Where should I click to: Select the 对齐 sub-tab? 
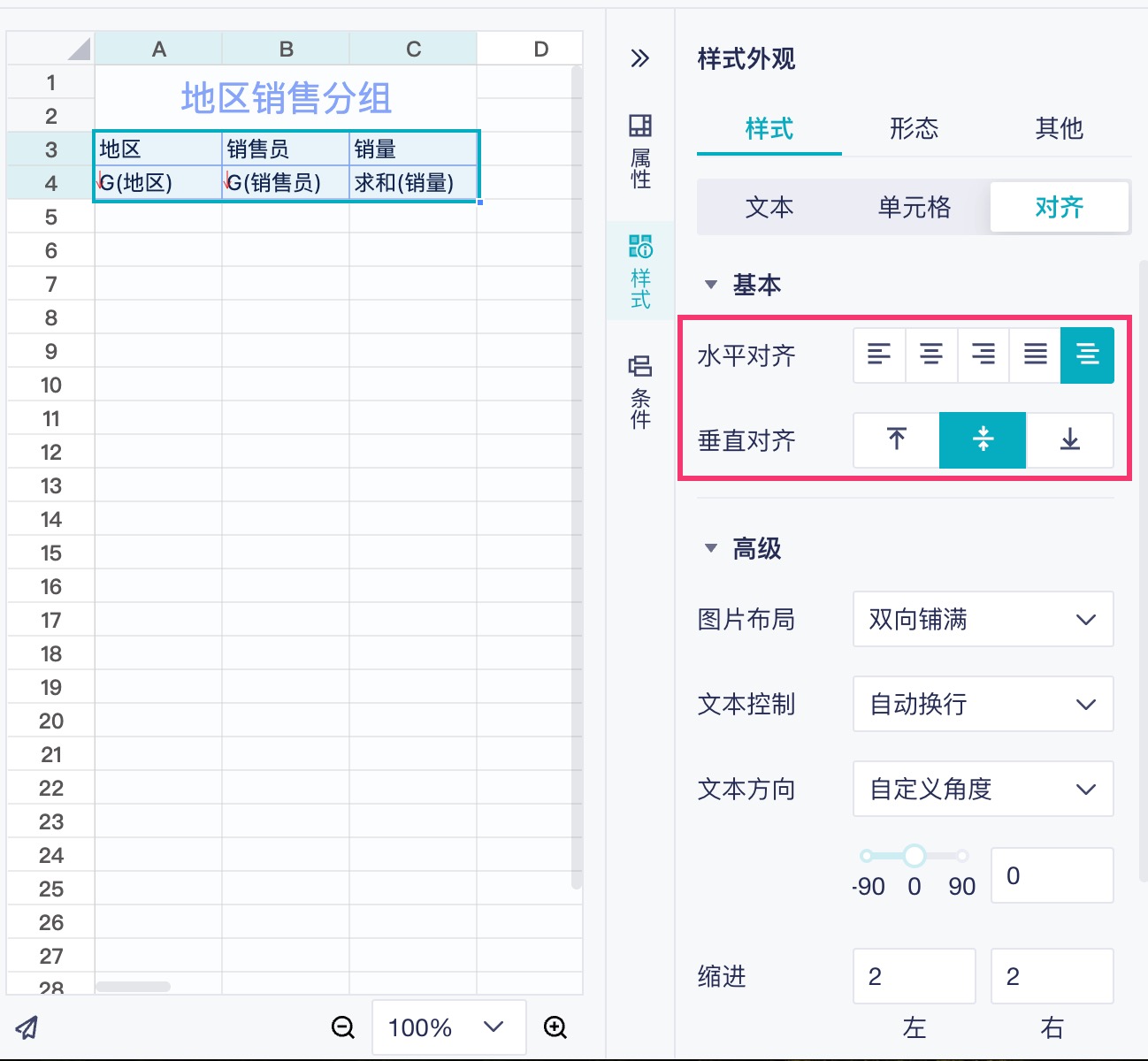pyautogui.click(x=1060, y=207)
